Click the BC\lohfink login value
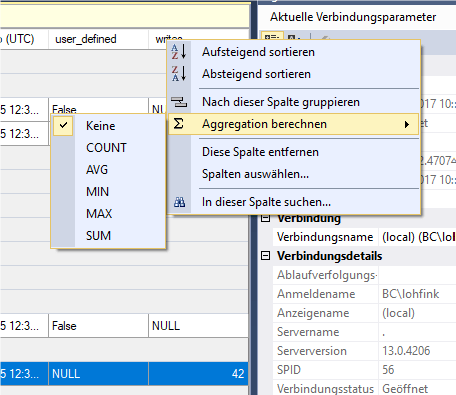 tap(411, 294)
